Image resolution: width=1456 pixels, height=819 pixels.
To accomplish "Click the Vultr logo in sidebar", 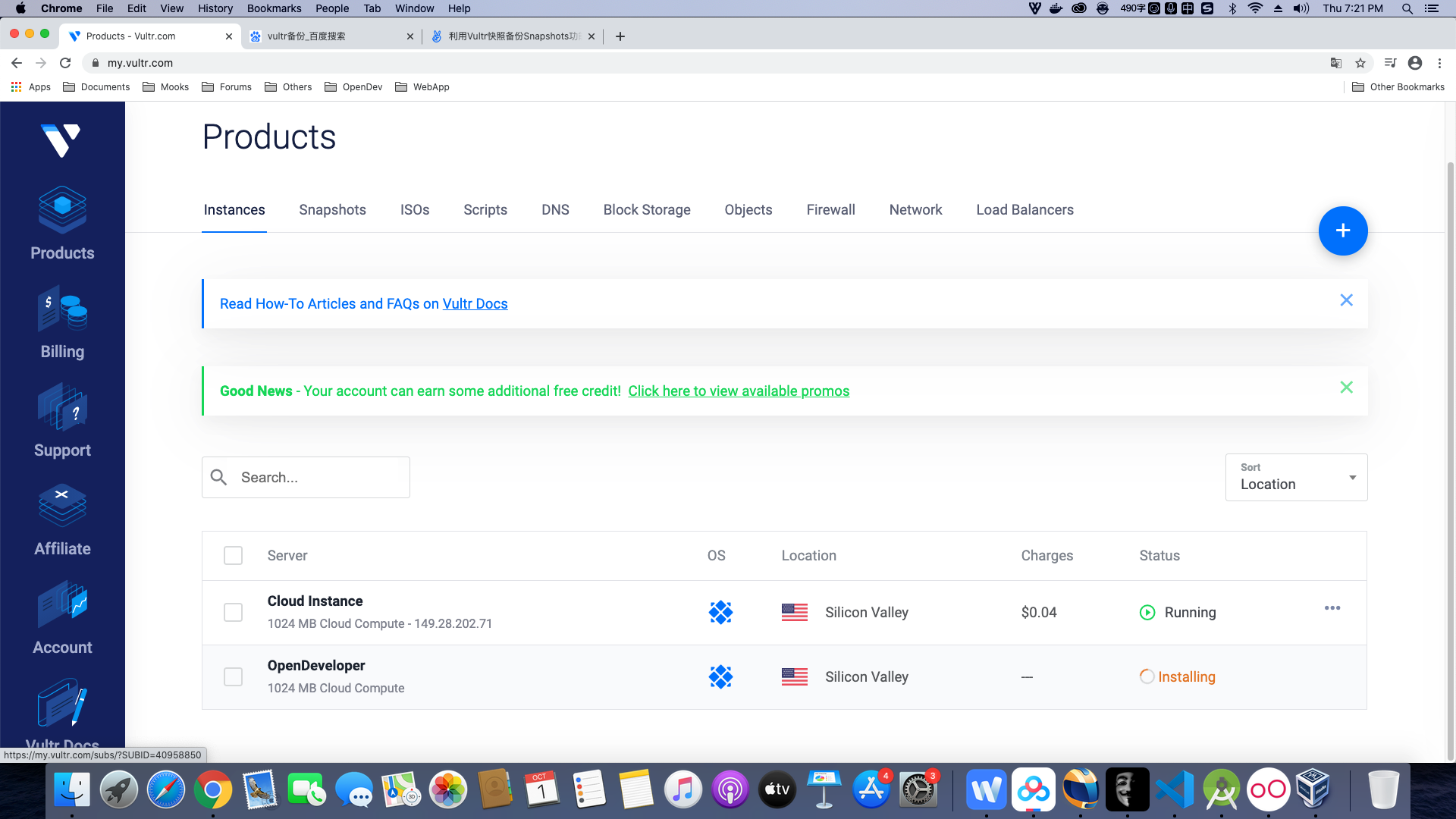I will coord(61,140).
